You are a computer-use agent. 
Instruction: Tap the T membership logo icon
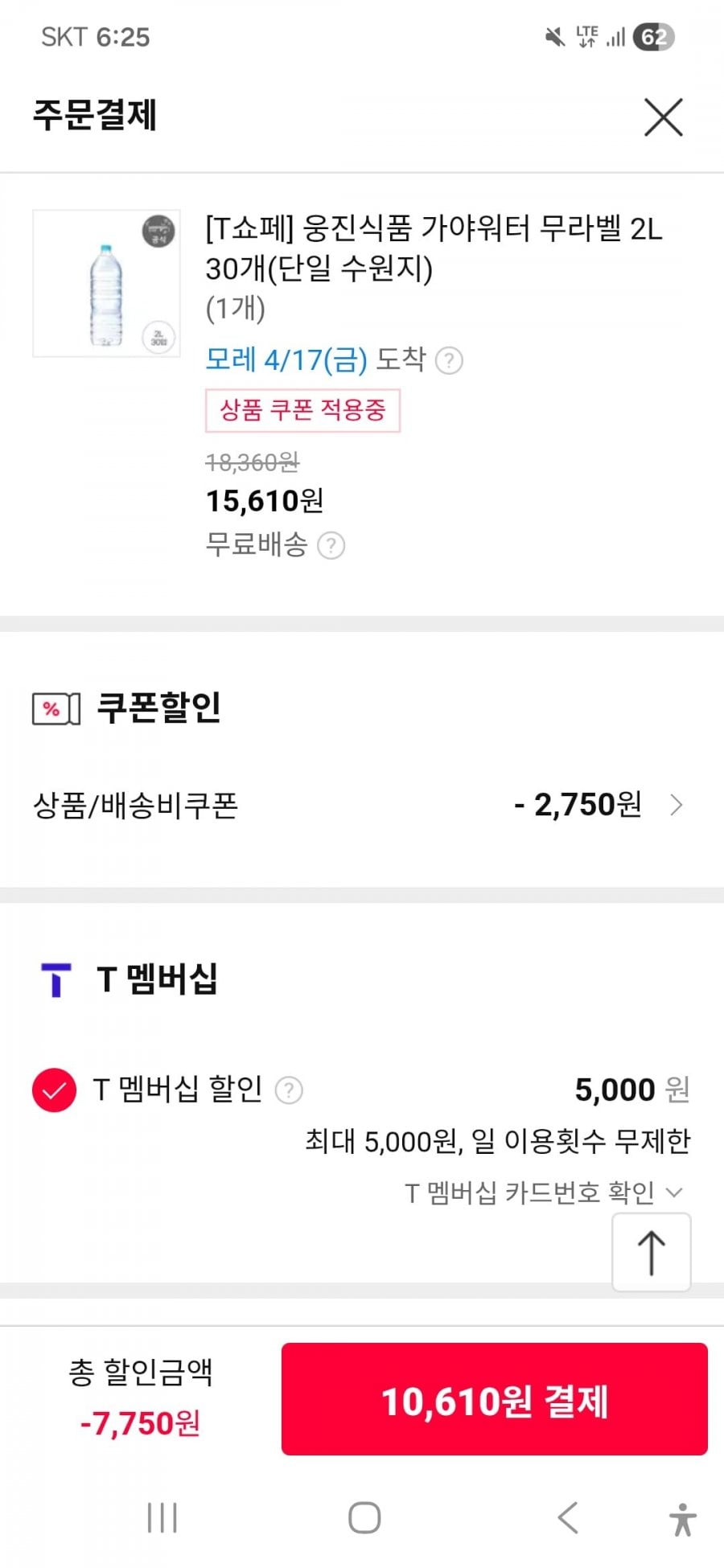[x=56, y=979]
